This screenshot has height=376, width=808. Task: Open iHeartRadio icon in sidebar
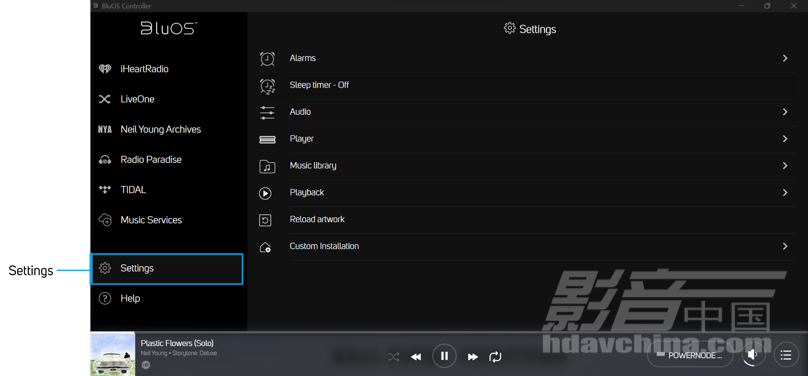click(x=105, y=69)
